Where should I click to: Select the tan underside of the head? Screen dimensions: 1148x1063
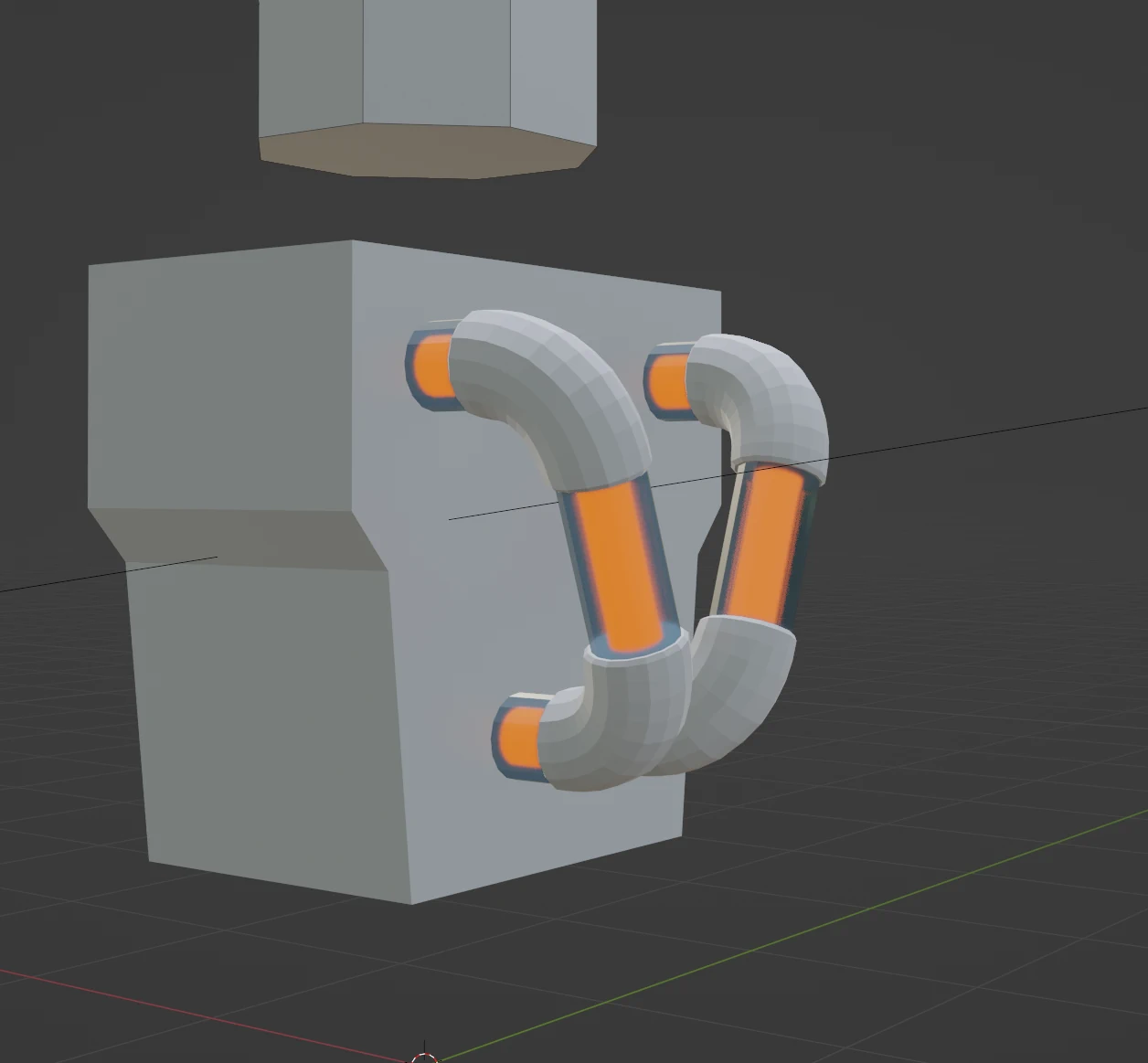coord(420,151)
